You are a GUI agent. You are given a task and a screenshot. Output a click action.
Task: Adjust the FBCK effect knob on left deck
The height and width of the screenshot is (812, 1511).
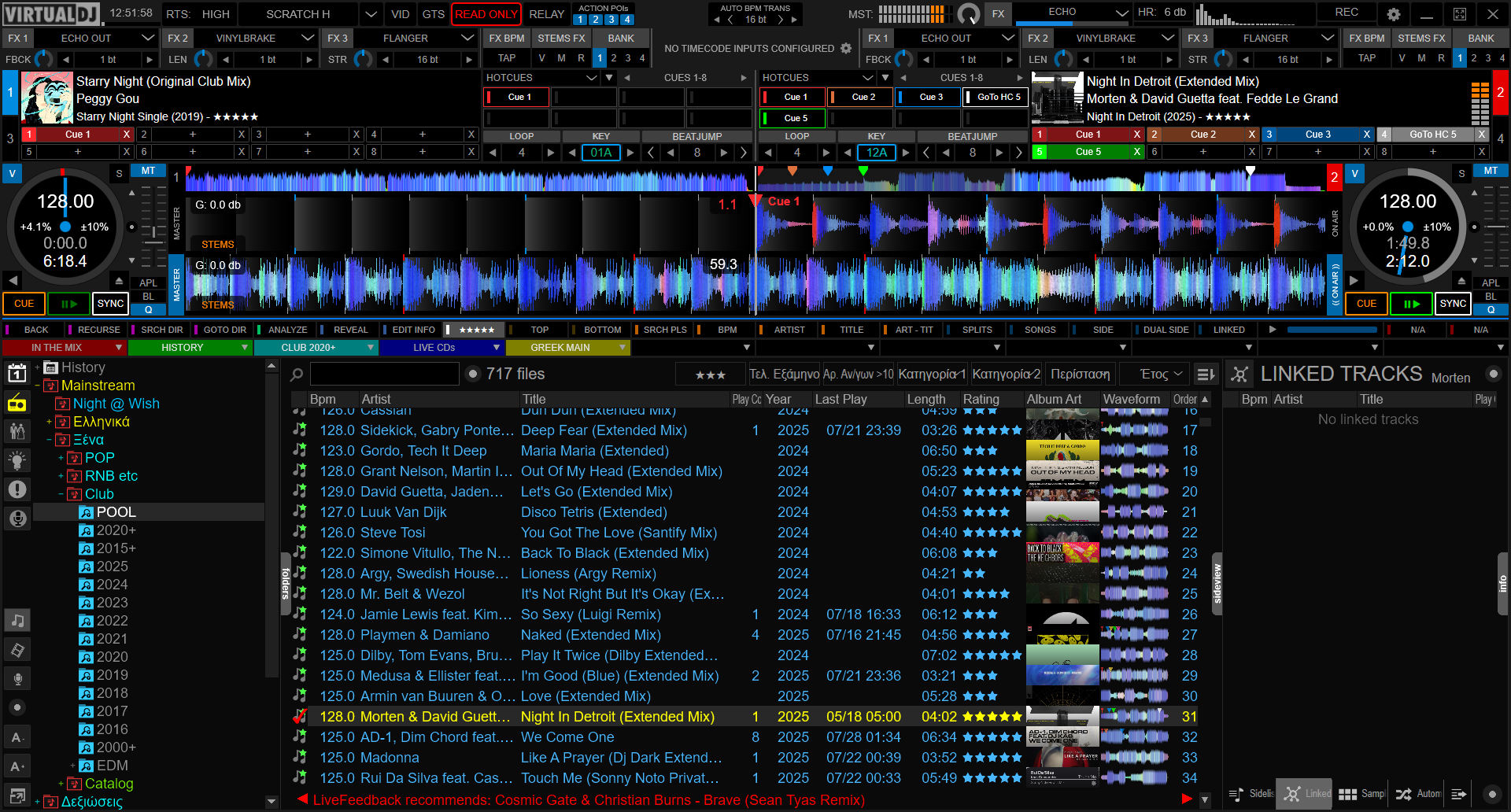point(44,59)
